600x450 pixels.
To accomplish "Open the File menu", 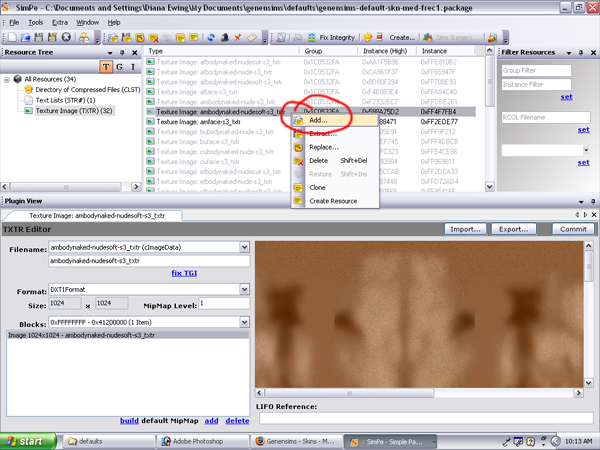I will coord(14,23).
